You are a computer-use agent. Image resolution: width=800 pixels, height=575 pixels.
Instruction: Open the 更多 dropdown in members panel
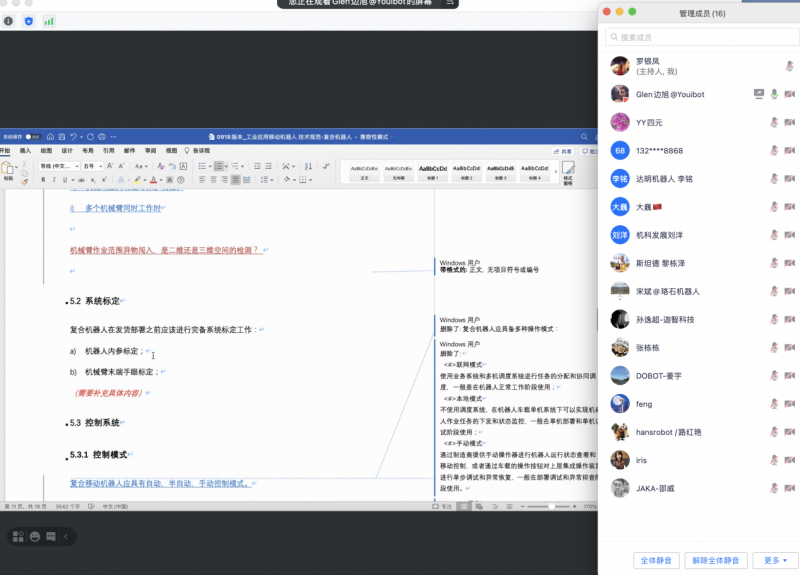775,560
